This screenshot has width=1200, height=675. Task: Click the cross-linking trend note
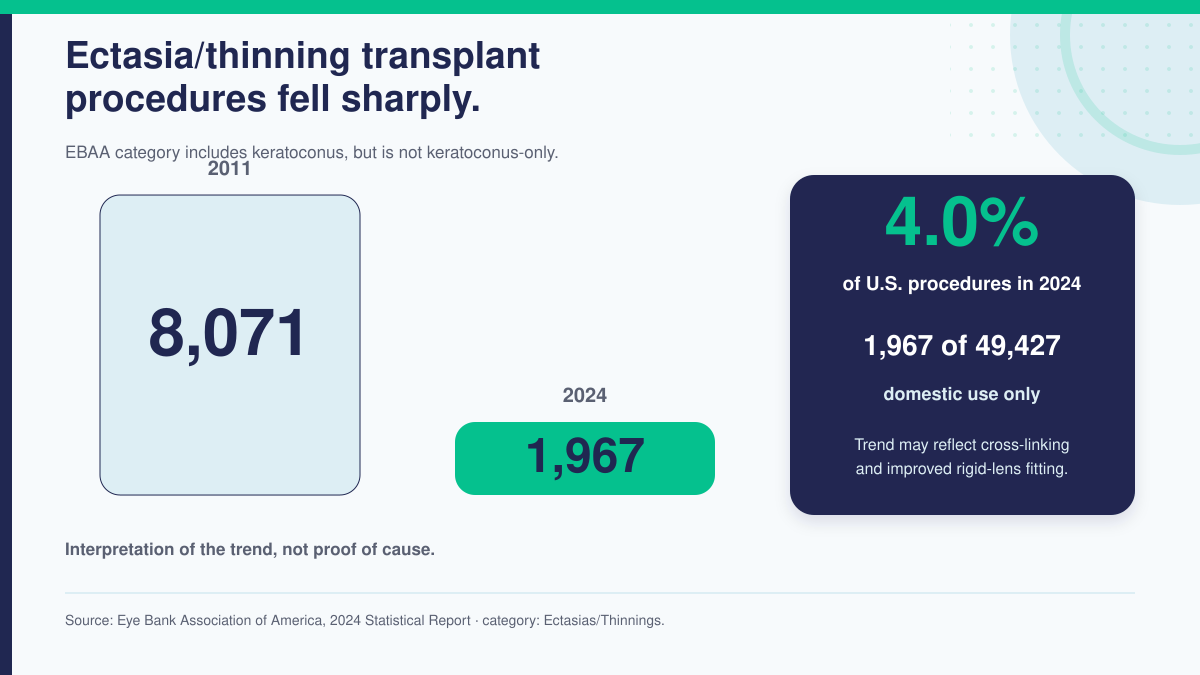tap(962, 456)
